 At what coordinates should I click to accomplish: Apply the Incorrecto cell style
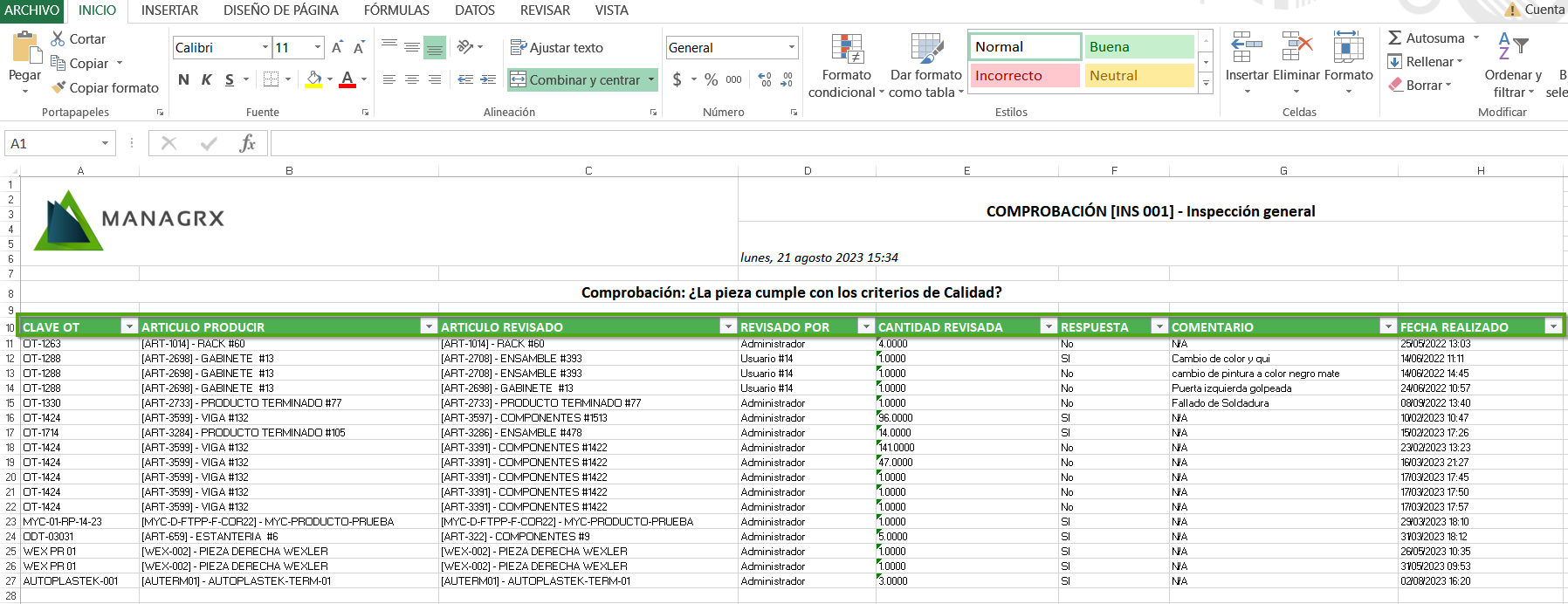click(x=1023, y=76)
